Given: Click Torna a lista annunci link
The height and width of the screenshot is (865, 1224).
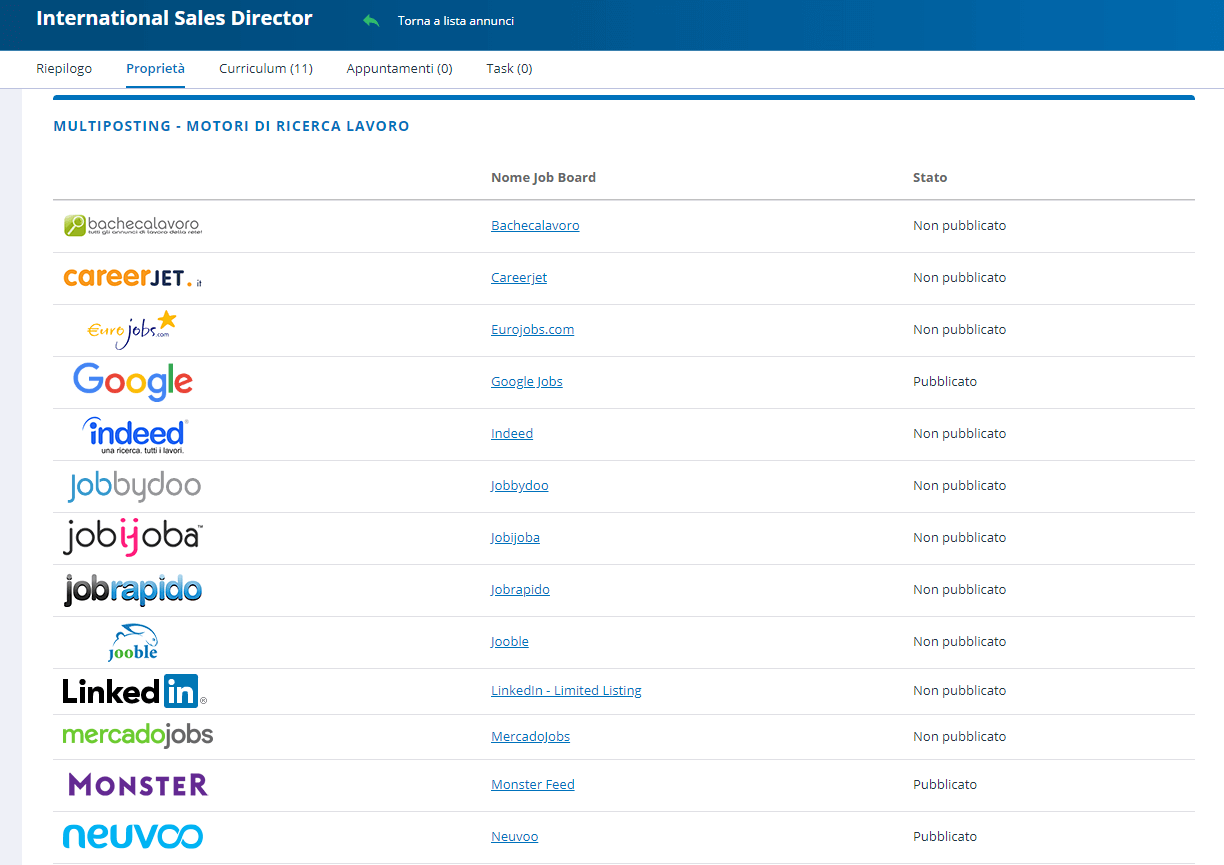Looking at the screenshot, I should coord(455,21).
